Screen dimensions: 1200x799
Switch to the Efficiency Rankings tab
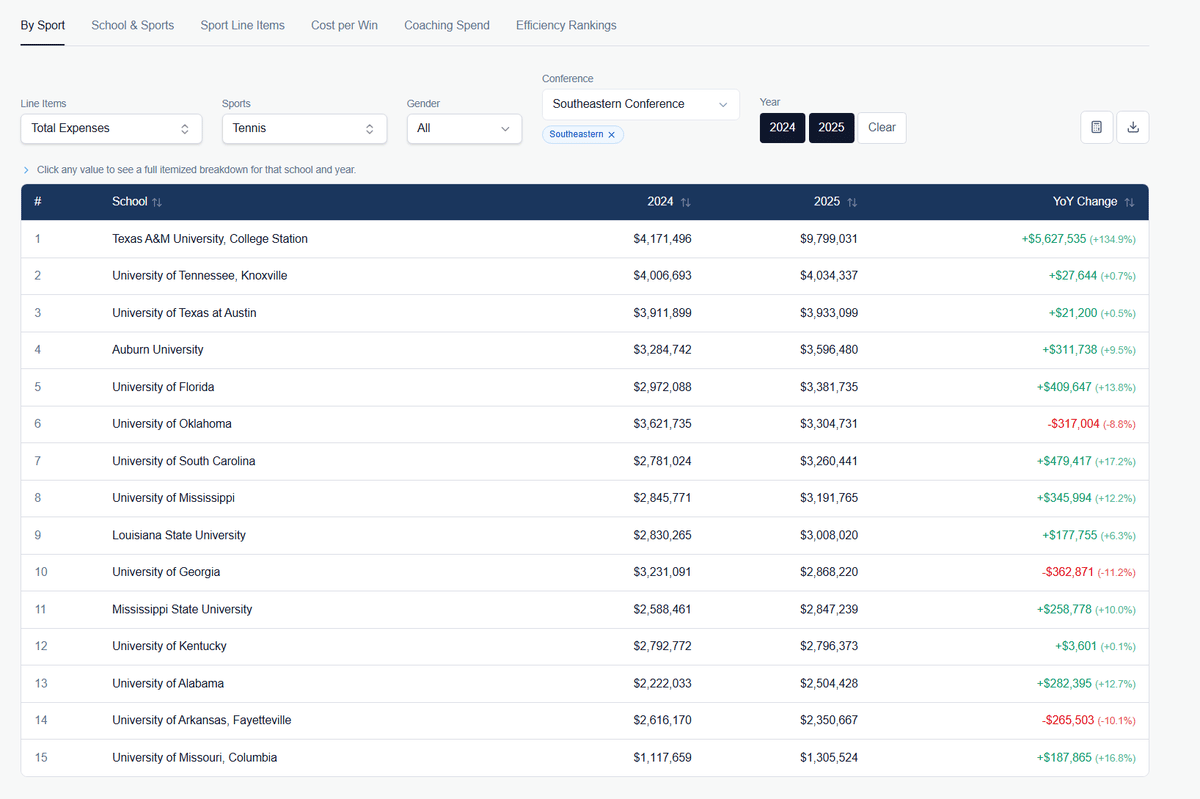pos(566,25)
